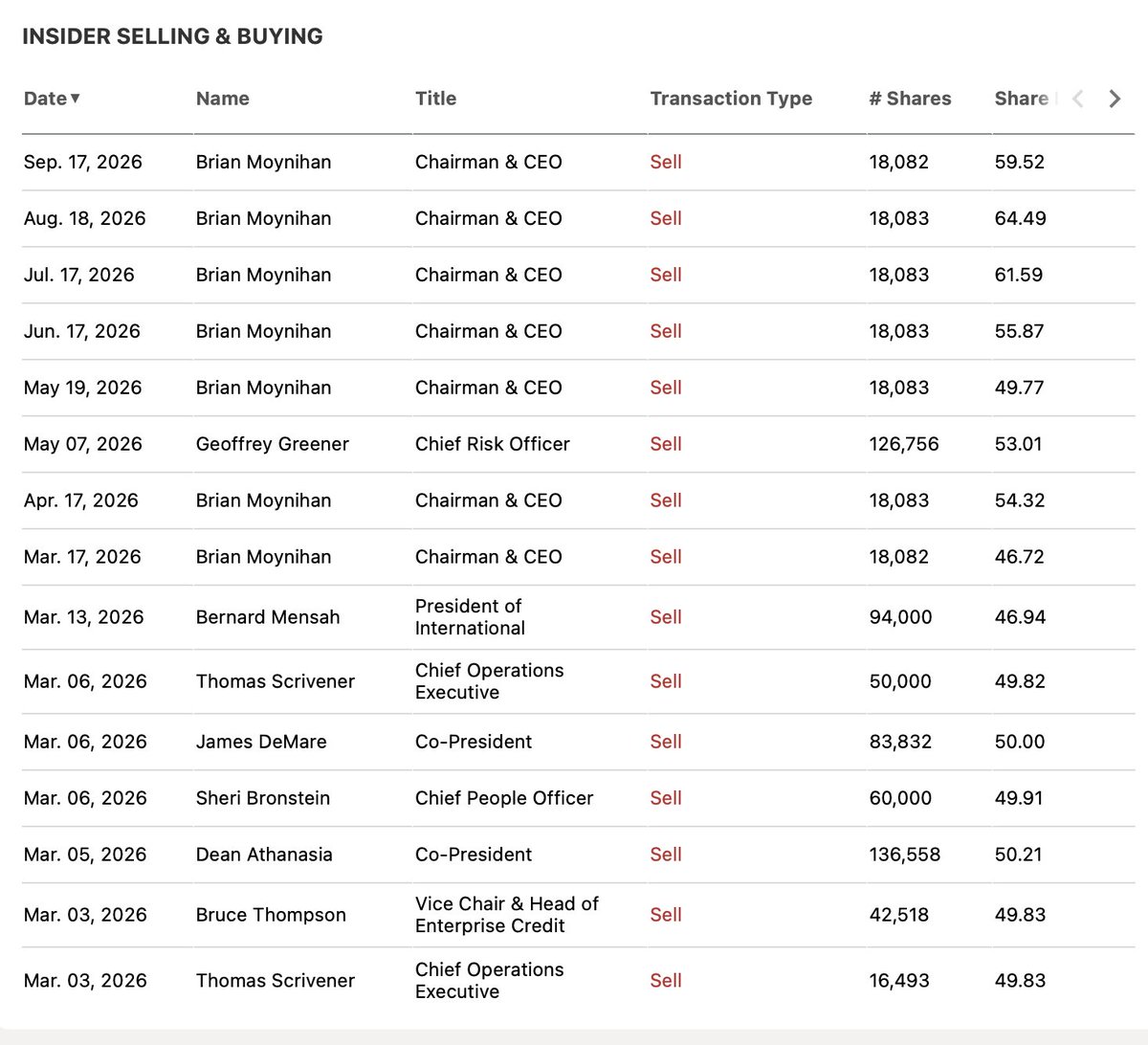
Task: Click the 94,000 shares value
Action: (x=899, y=617)
